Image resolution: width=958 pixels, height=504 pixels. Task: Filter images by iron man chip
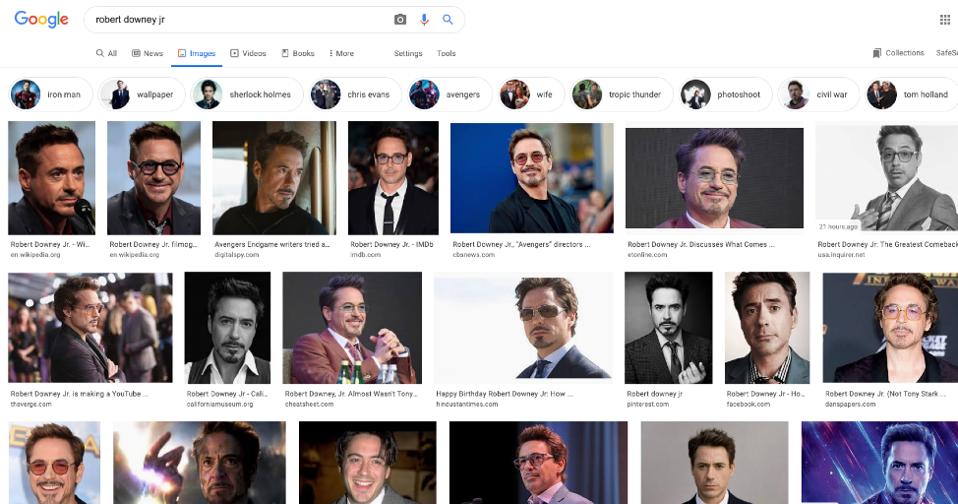tap(50, 95)
